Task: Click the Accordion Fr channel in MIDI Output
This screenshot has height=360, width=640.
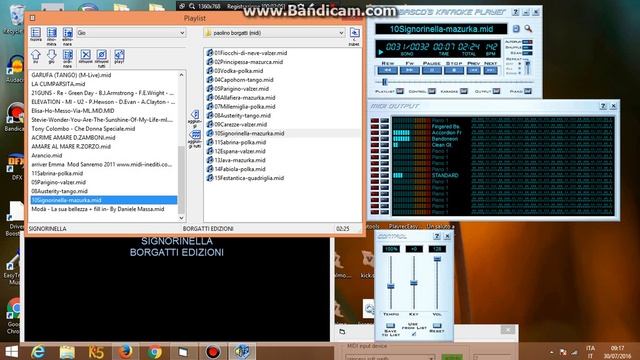Action: [x=447, y=133]
